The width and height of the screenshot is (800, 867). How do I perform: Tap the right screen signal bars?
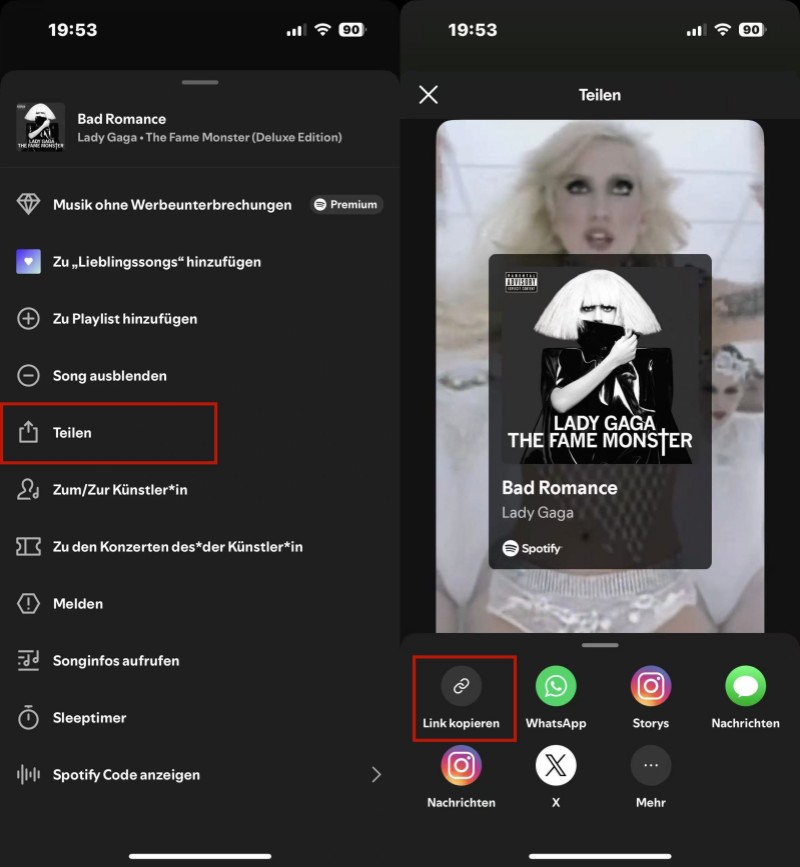(696, 30)
